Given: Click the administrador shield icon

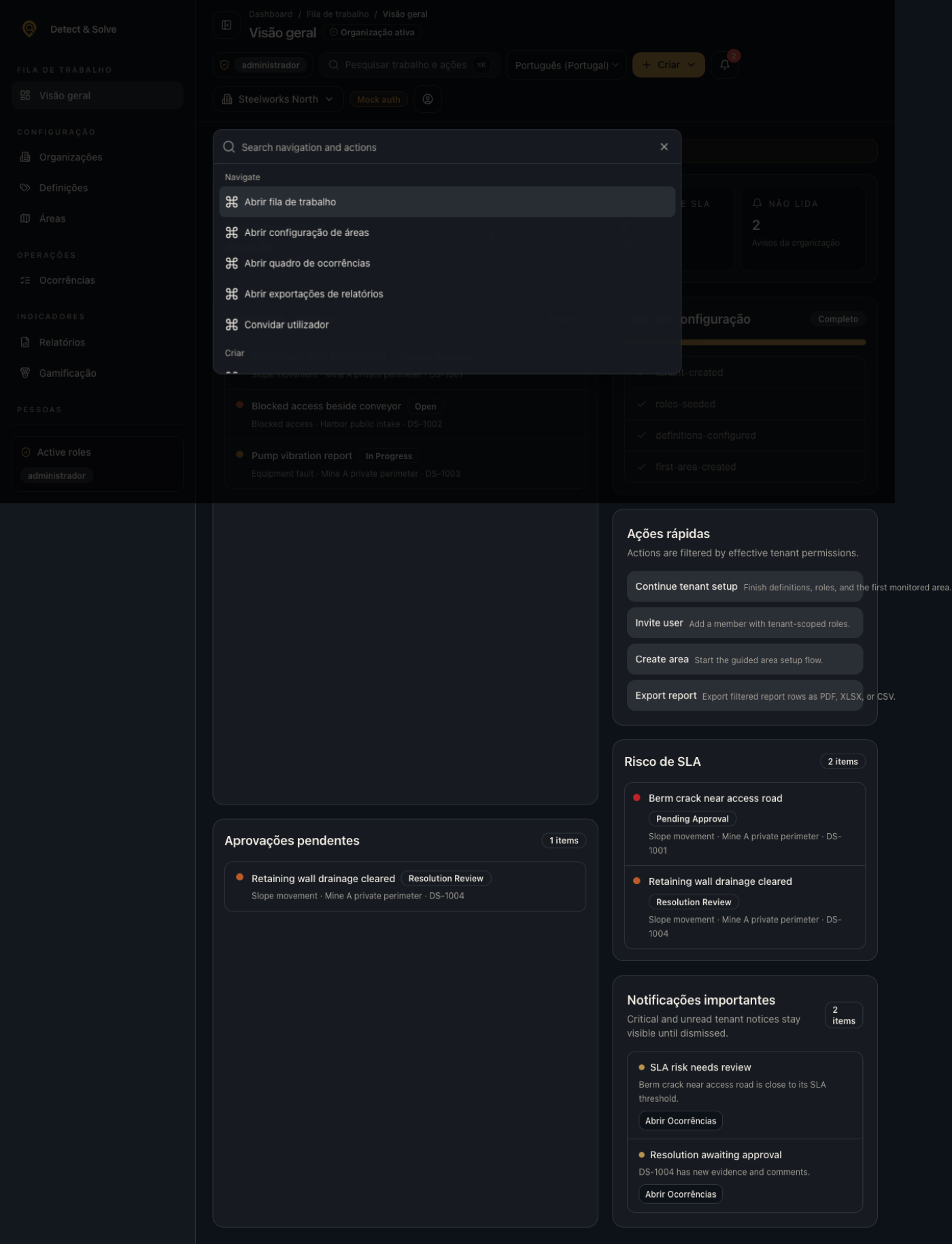Looking at the screenshot, I should coord(224,65).
